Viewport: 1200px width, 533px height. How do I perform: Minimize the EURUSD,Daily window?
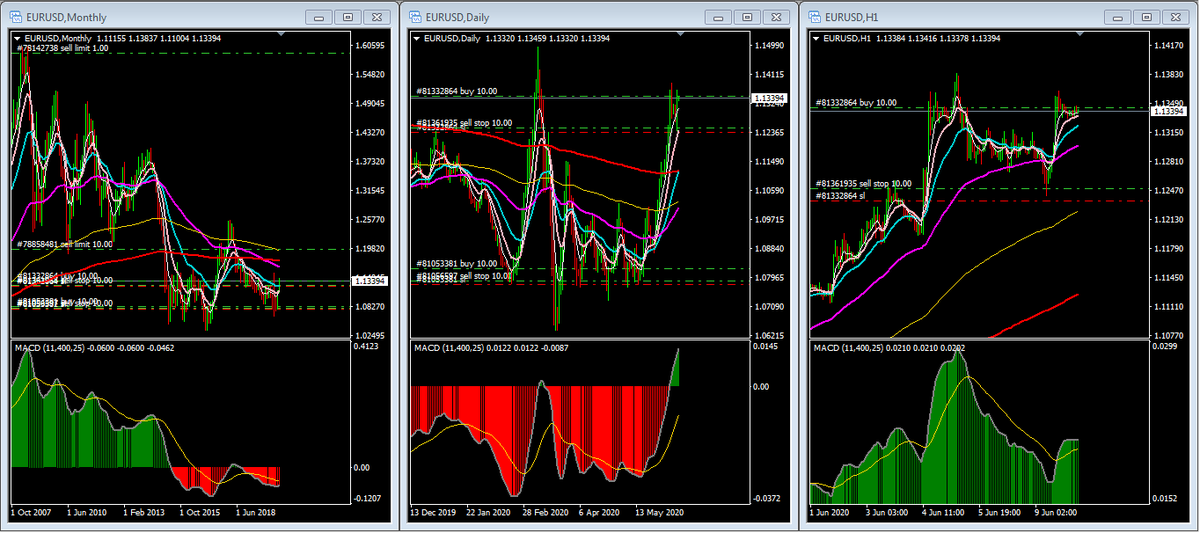[718, 17]
